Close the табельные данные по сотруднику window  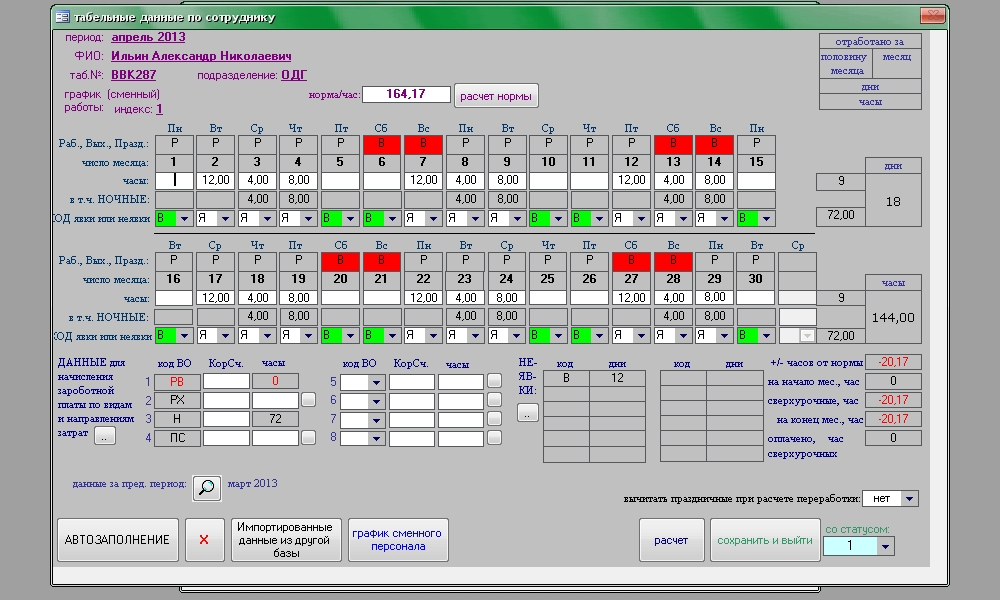coord(932,15)
